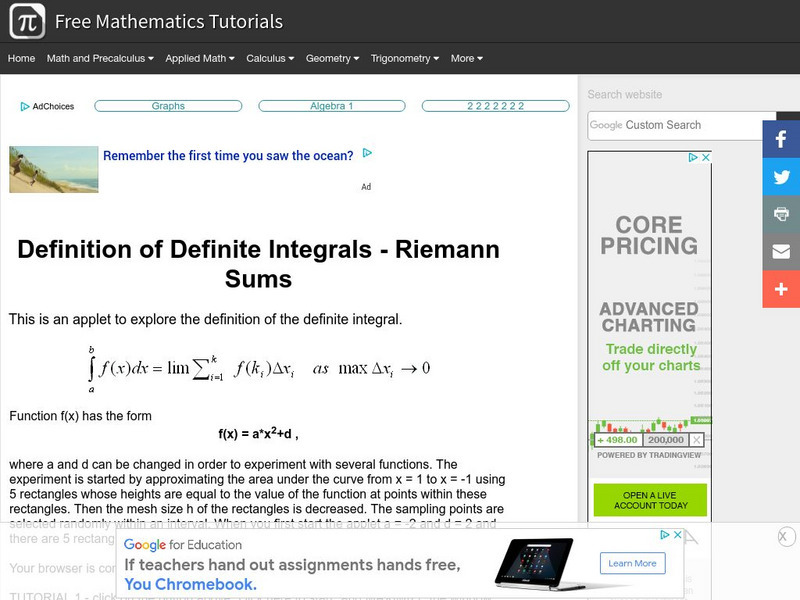Open 'Remember the first time you saw the ocean?' link
Viewport: 800px width, 600px height.
point(228,156)
